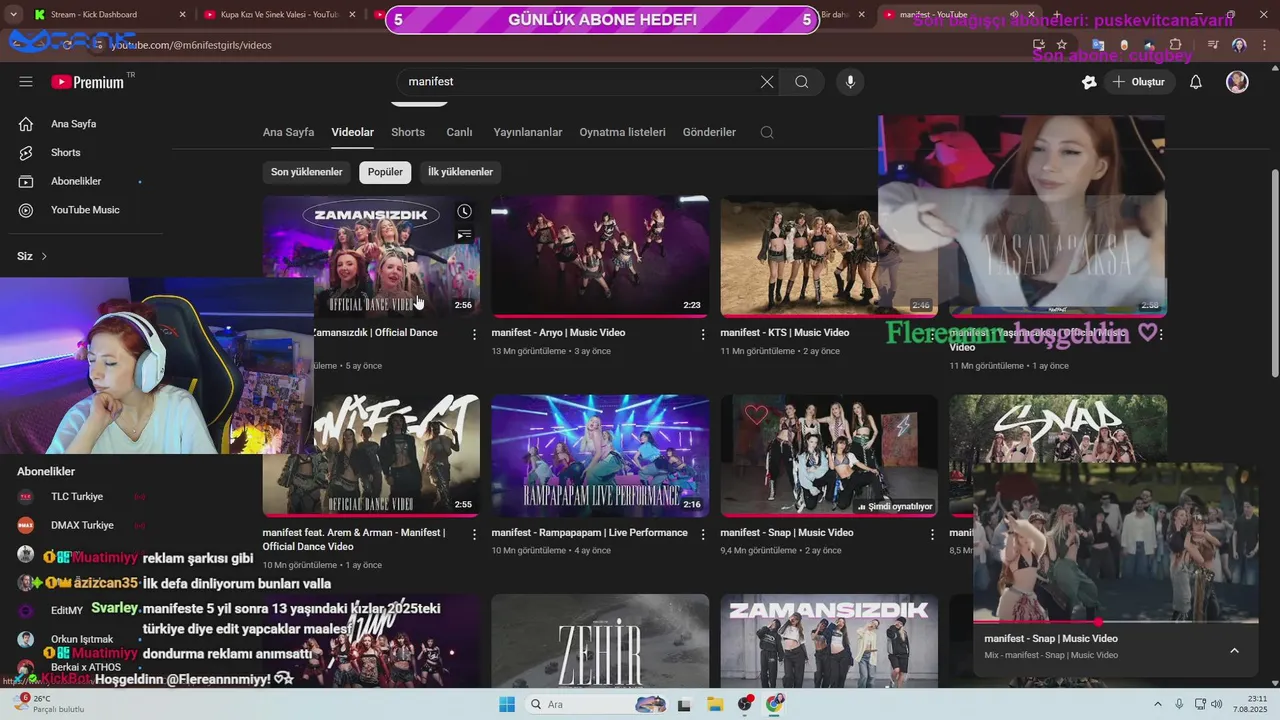This screenshot has height=720, width=1280.
Task: Open File Explorer from the taskbar
Action: click(714, 704)
